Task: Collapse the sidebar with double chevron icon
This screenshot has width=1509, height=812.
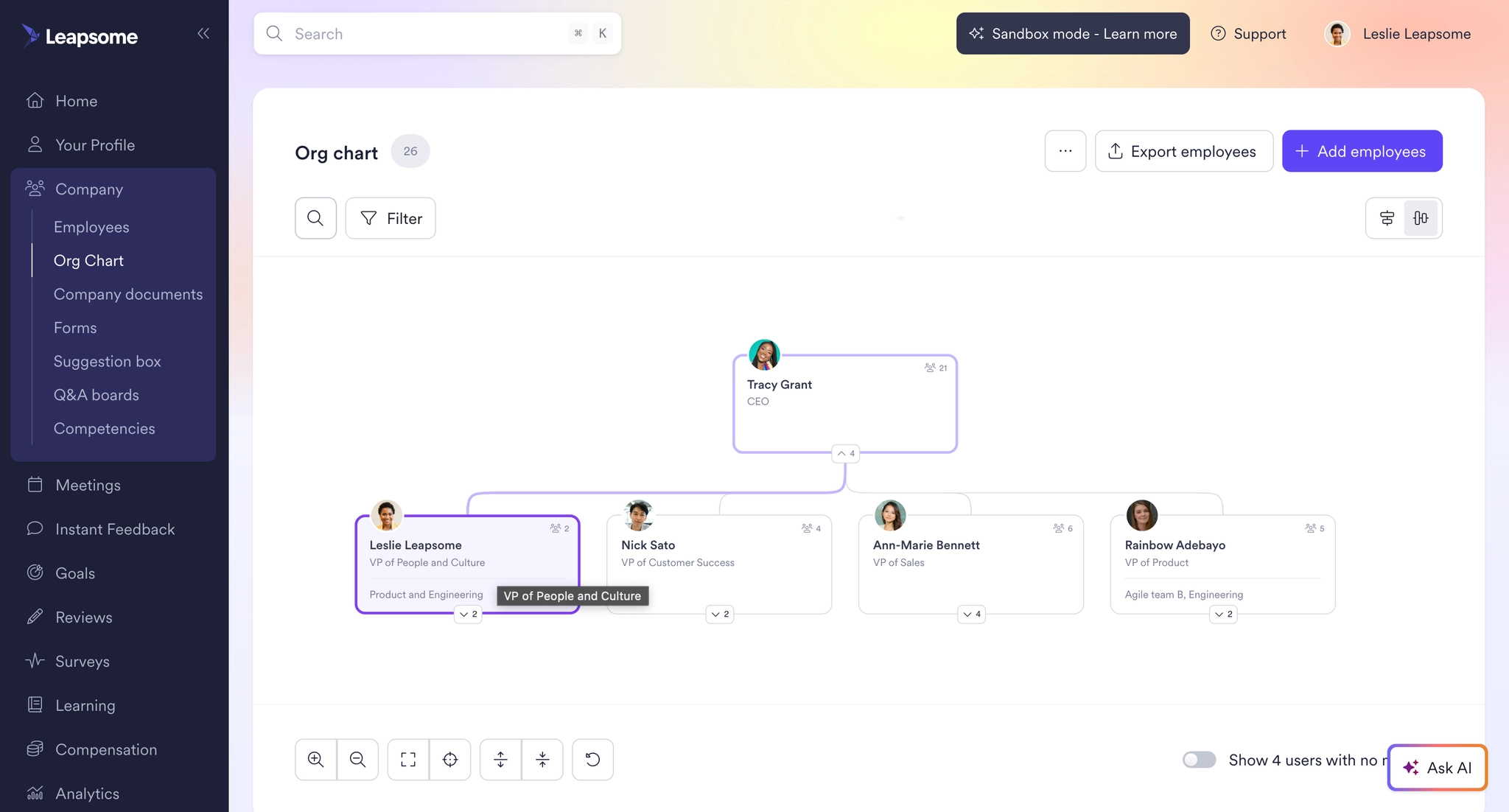Action: pos(203,33)
